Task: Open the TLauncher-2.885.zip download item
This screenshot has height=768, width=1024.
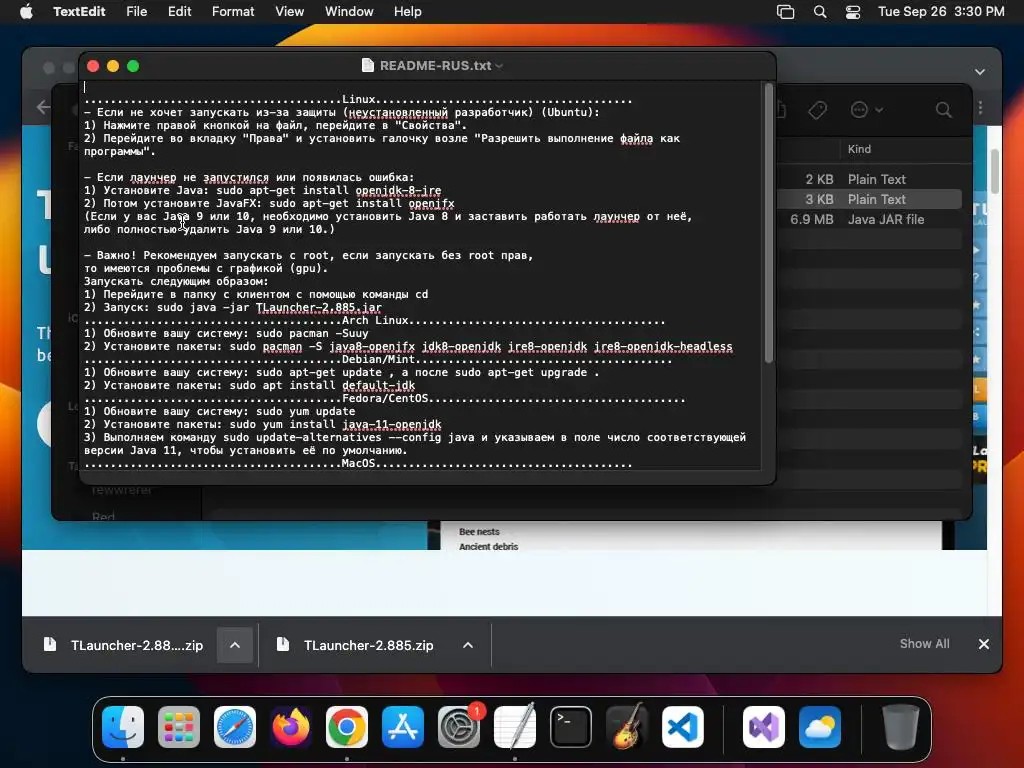Action: pos(357,645)
